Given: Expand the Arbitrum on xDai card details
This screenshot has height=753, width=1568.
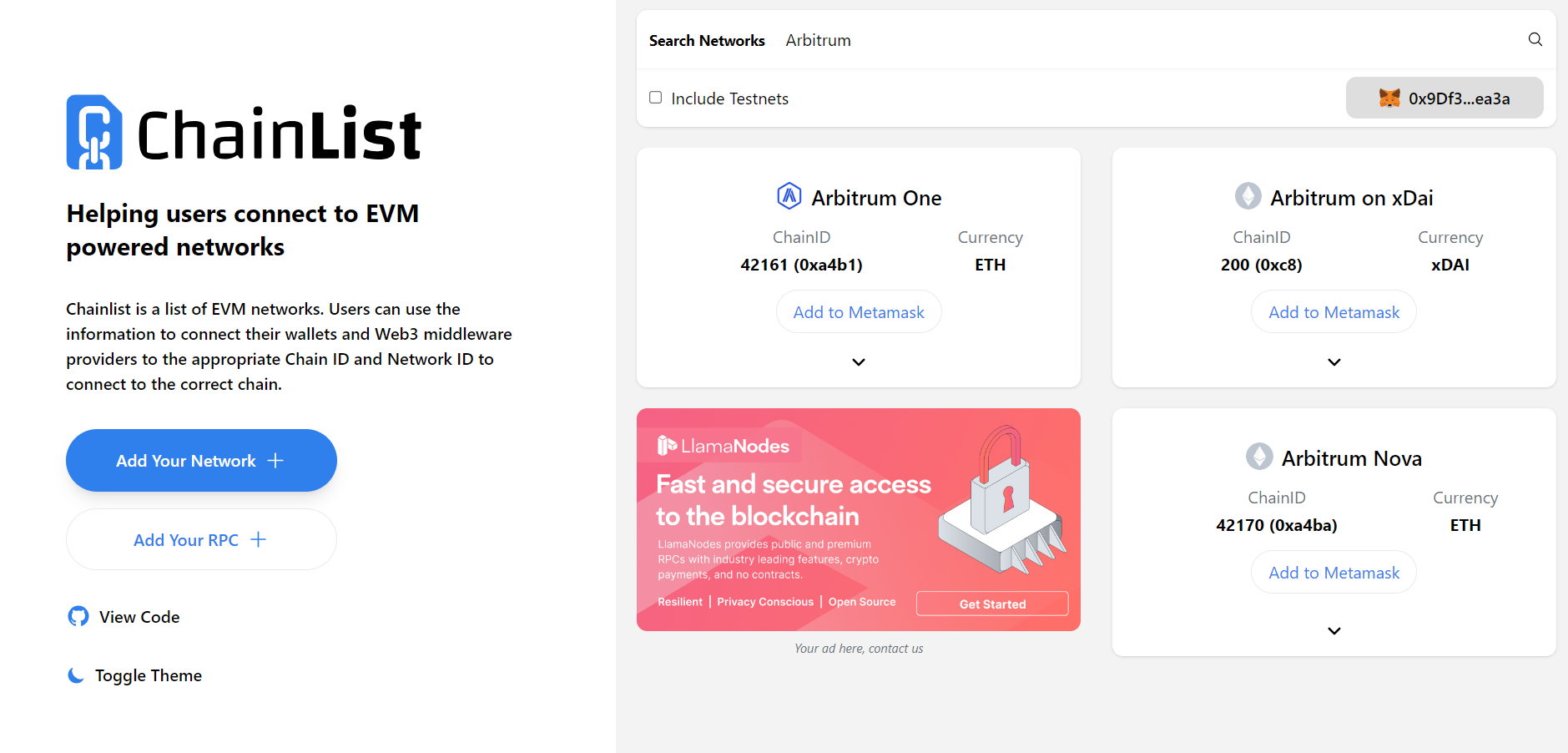Looking at the screenshot, I should click(1334, 362).
